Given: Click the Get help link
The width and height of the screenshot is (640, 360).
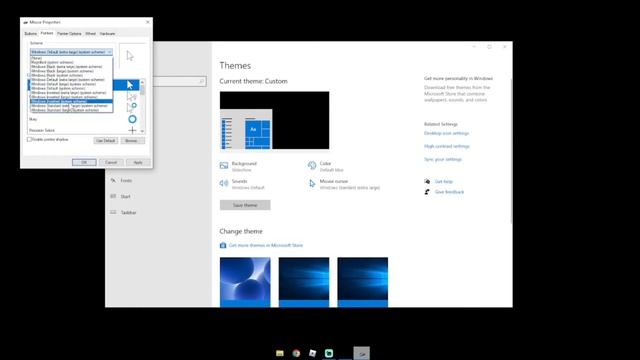Looking at the screenshot, I should [444, 182].
